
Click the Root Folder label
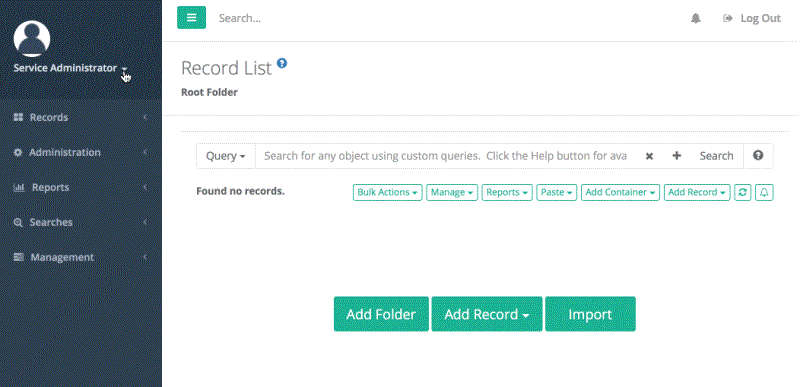pyautogui.click(x=209, y=93)
